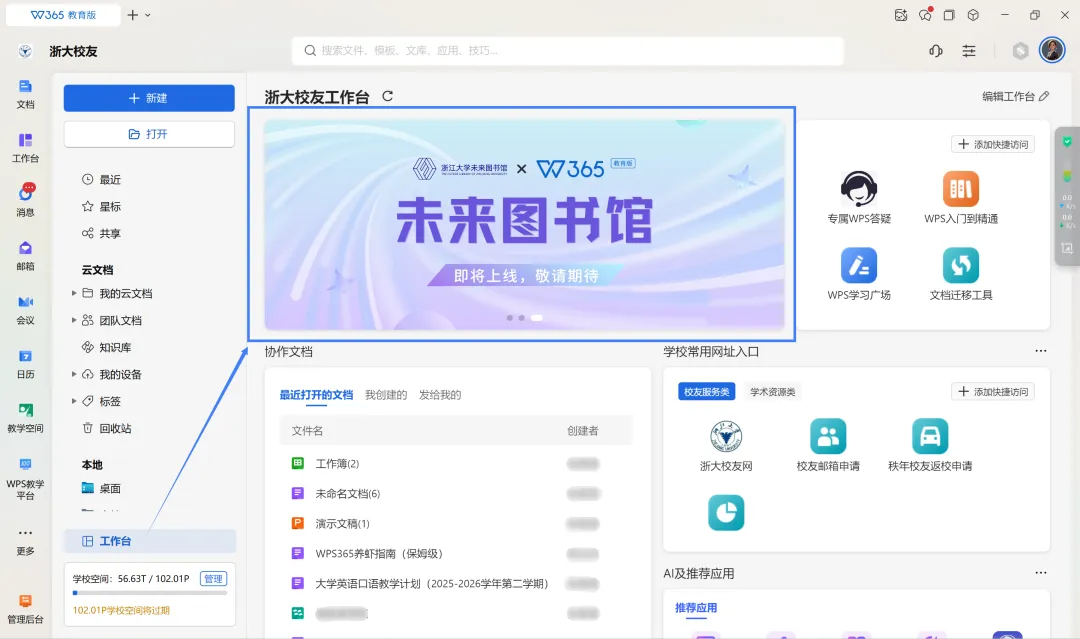Open 最近 in the navigation list
This screenshot has width=1080, height=639.
[x=101, y=180]
